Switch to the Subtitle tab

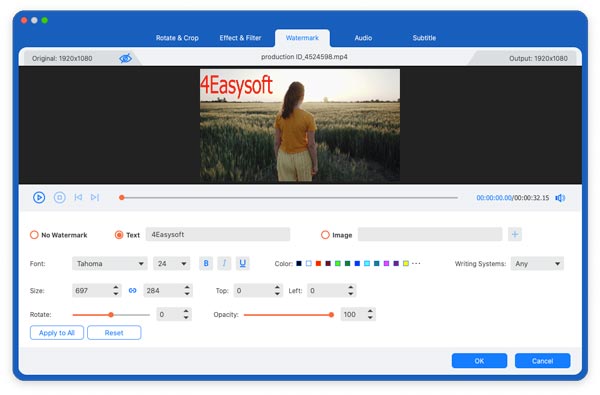coord(424,38)
